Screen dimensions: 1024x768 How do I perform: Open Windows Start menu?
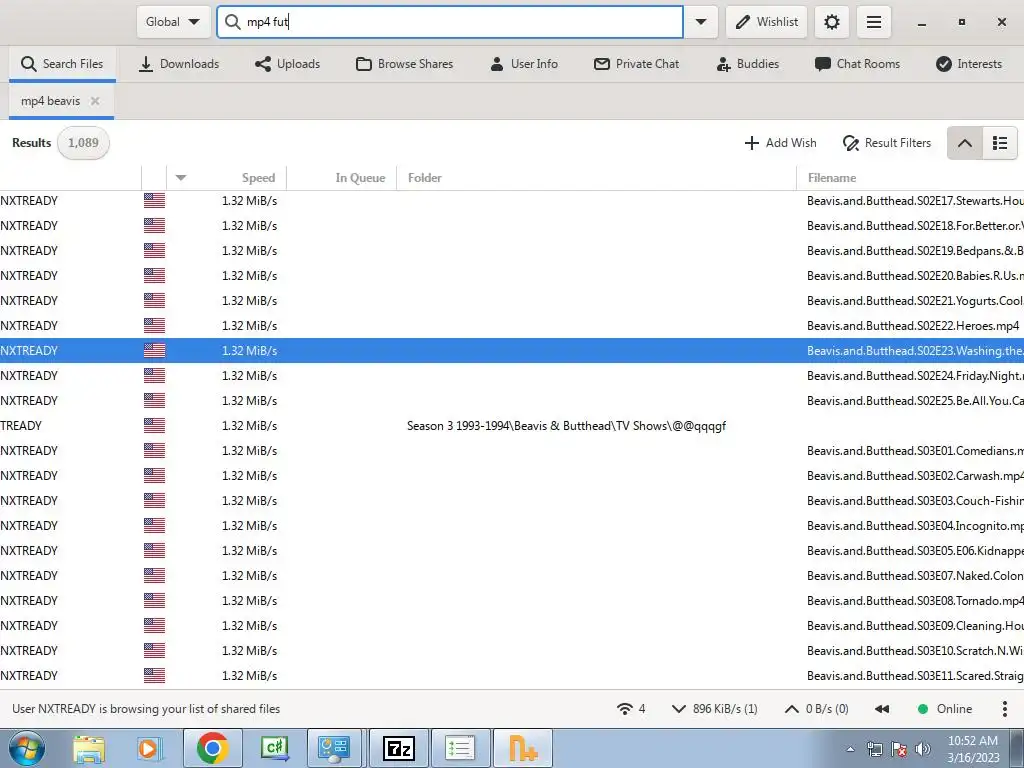click(27, 748)
